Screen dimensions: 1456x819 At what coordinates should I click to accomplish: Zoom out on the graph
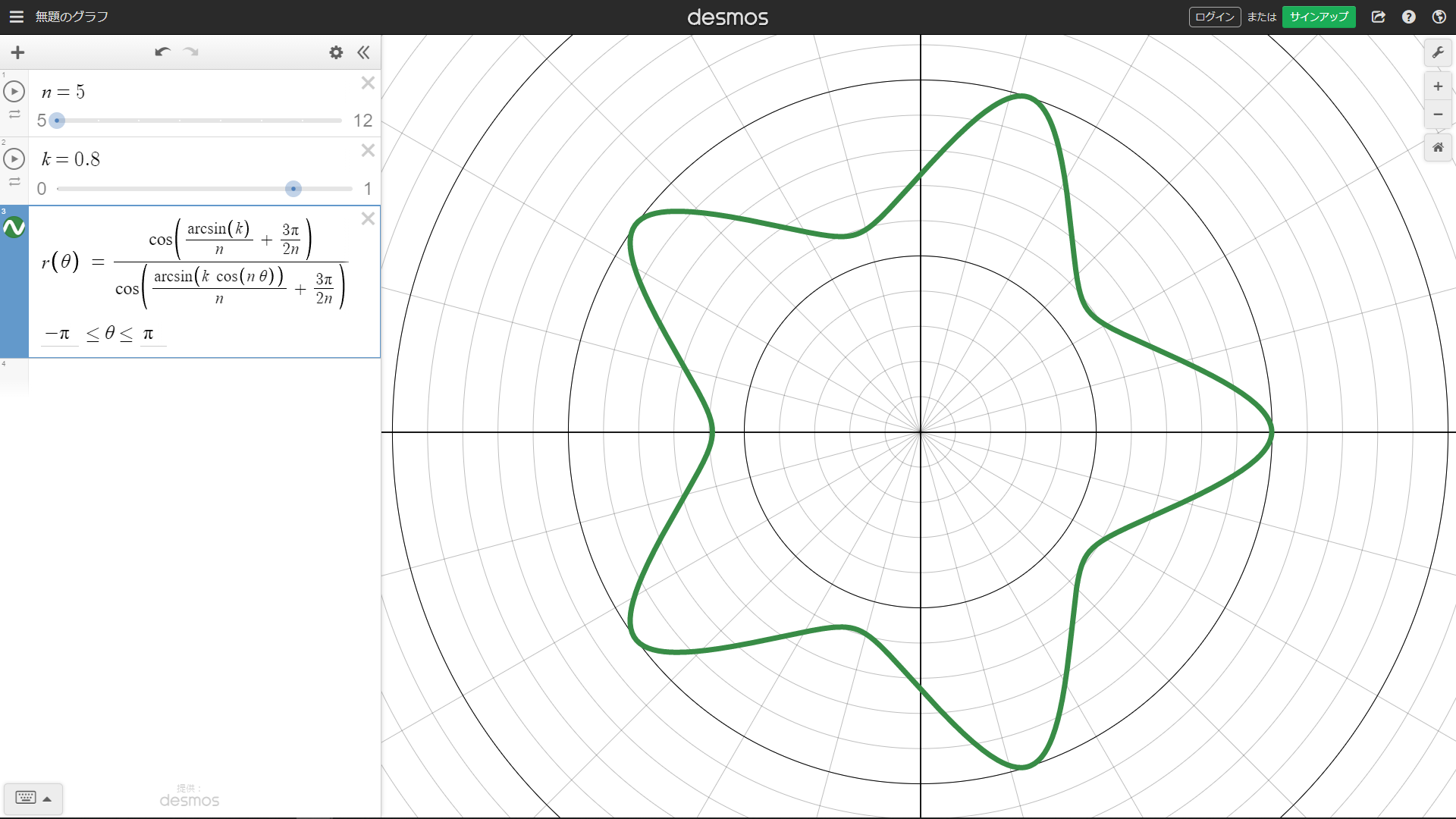(1438, 115)
